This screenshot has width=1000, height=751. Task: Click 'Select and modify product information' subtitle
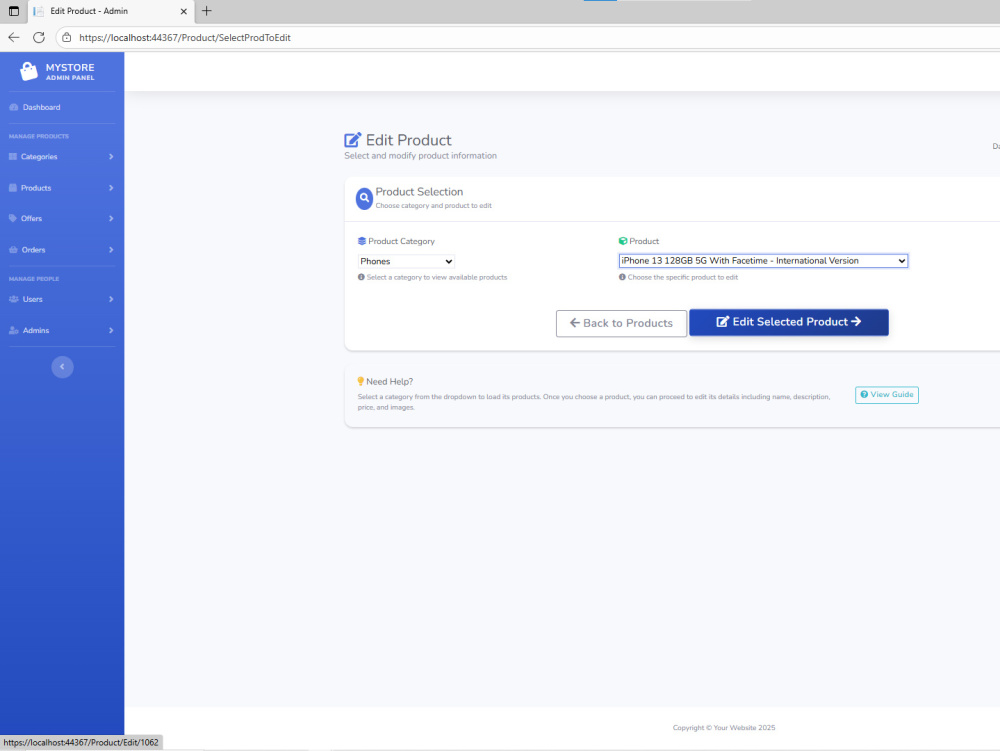(420, 156)
